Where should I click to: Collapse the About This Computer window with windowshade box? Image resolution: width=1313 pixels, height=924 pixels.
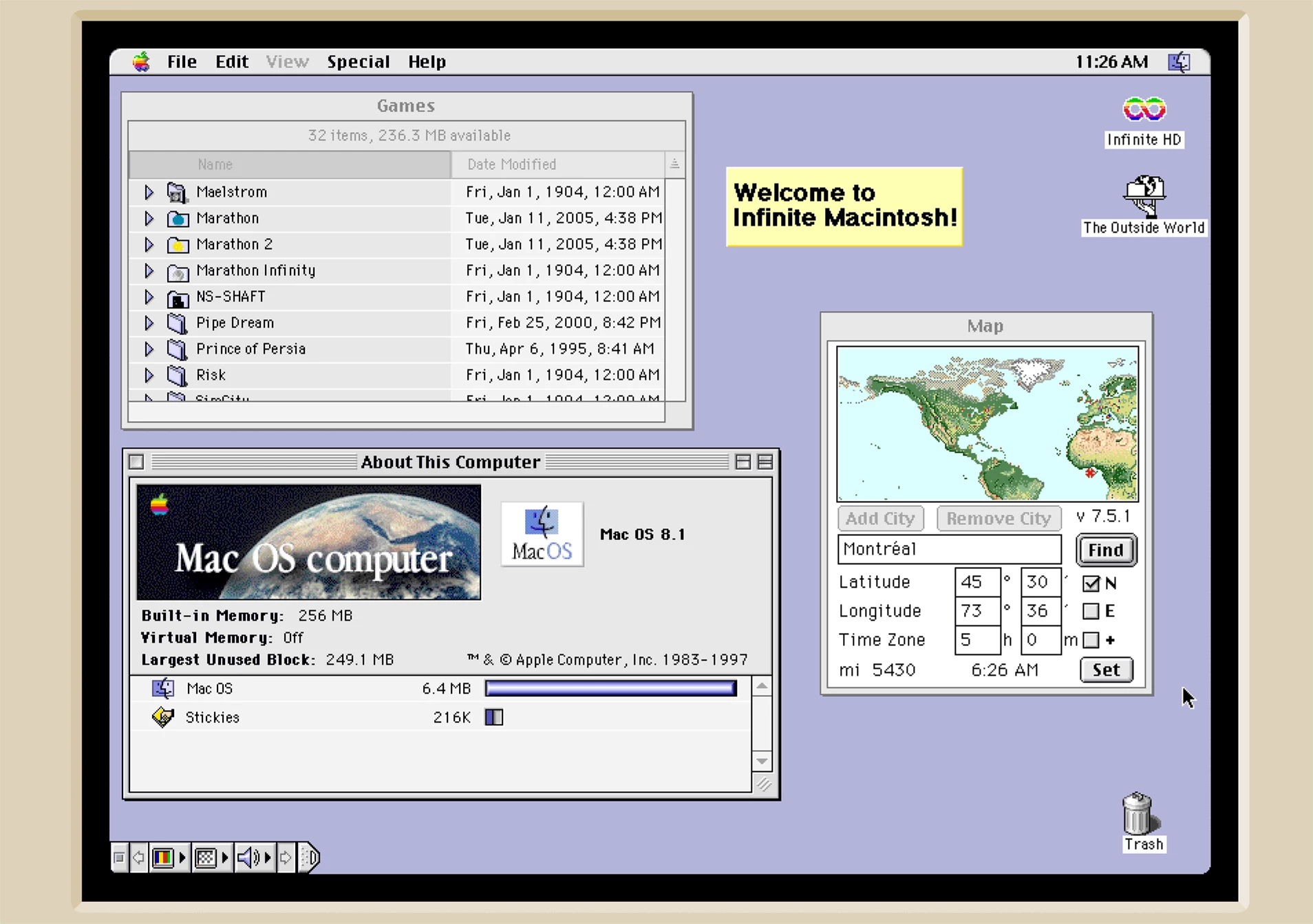click(765, 462)
